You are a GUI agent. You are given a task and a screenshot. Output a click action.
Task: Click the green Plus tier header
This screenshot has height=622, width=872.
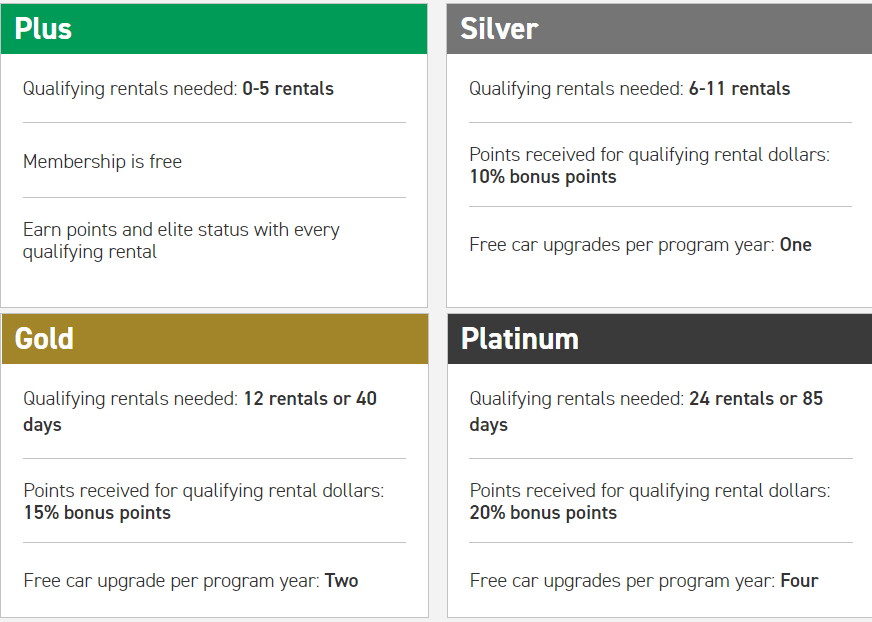214,29
